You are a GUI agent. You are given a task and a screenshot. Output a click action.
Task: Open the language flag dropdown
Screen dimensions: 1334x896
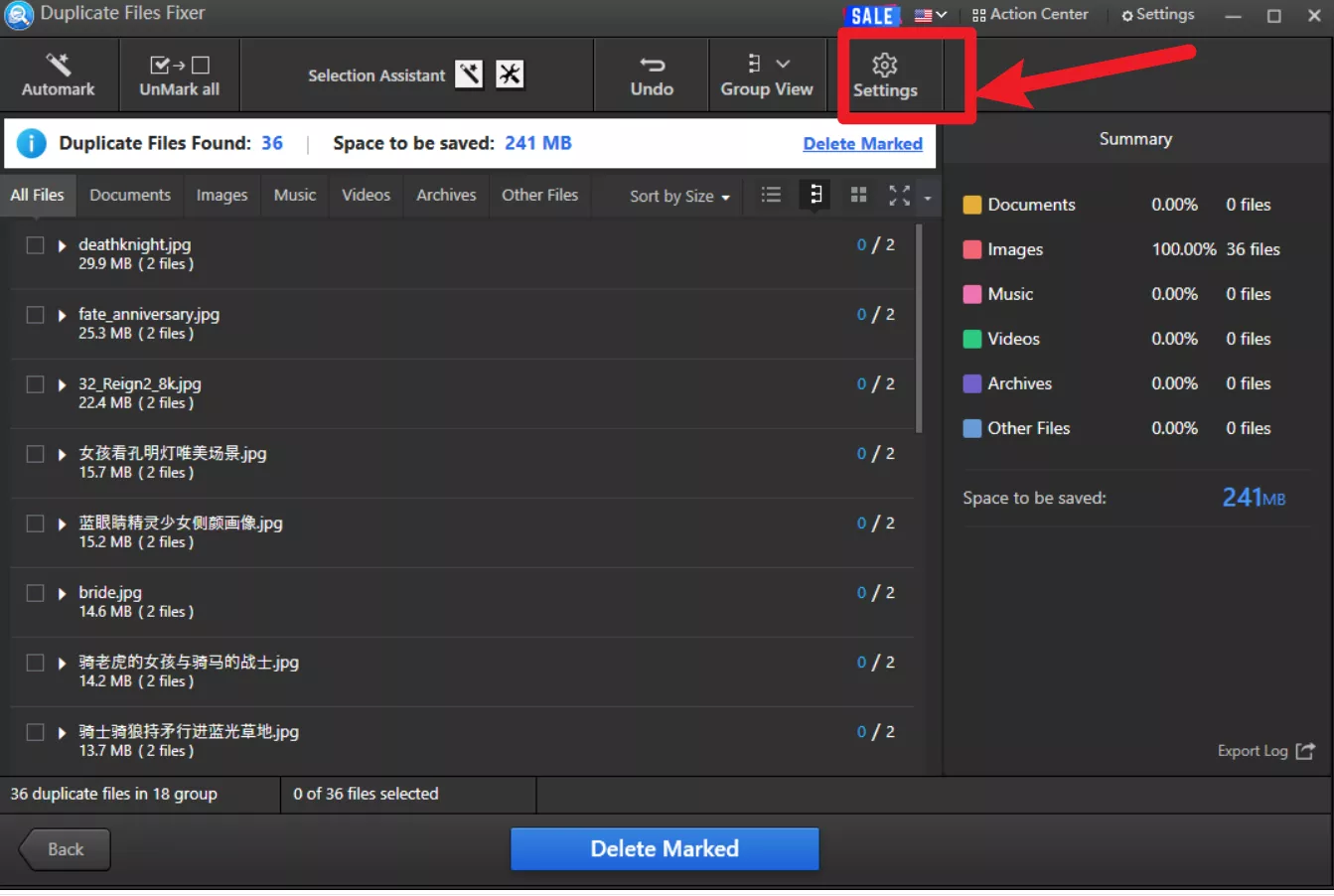coord(931,15)
